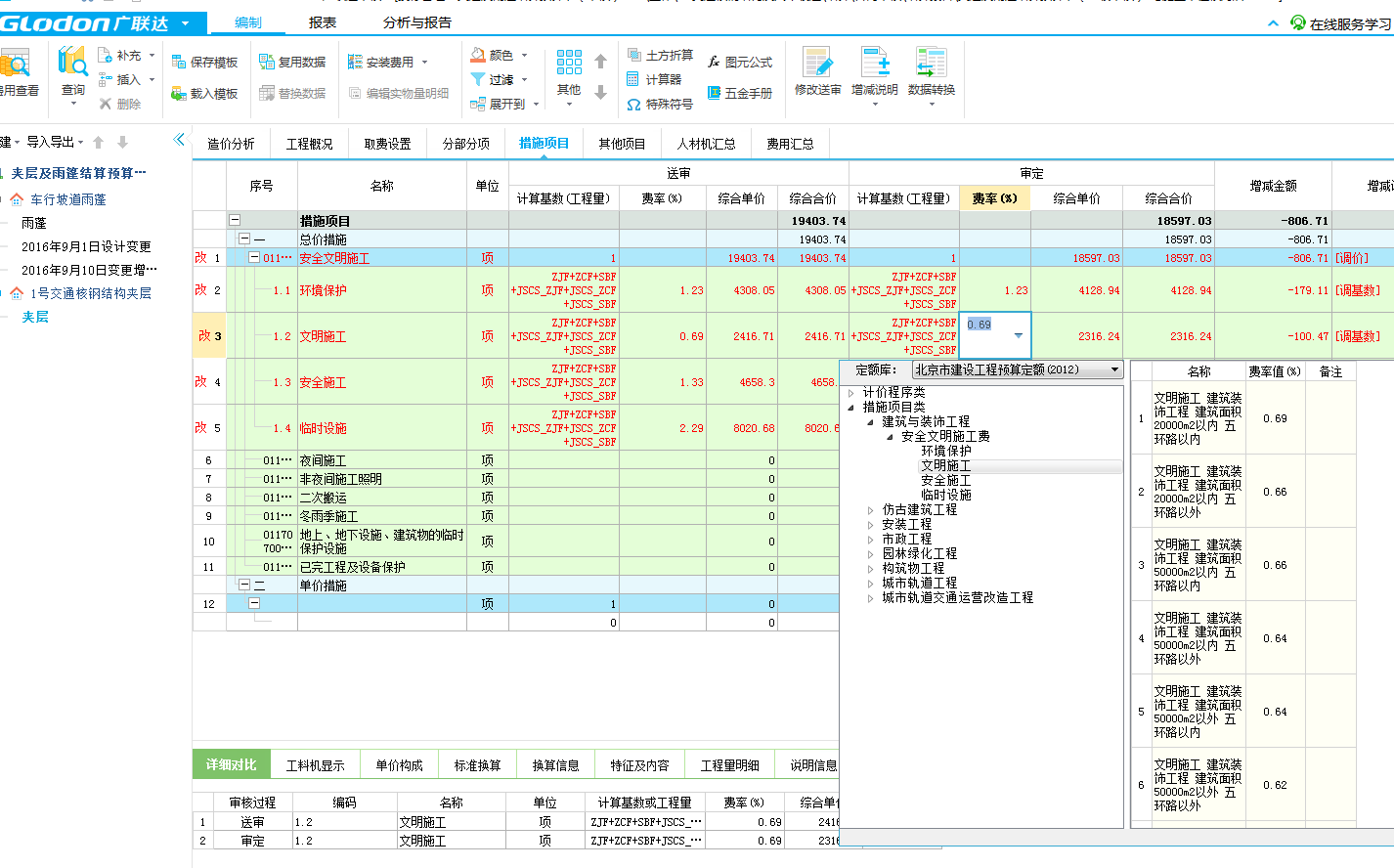Switch to 工料机显示 bottom tab
Image resolution: width=1394 pixels, height=868 pixels.
click(x=315, y=765)
